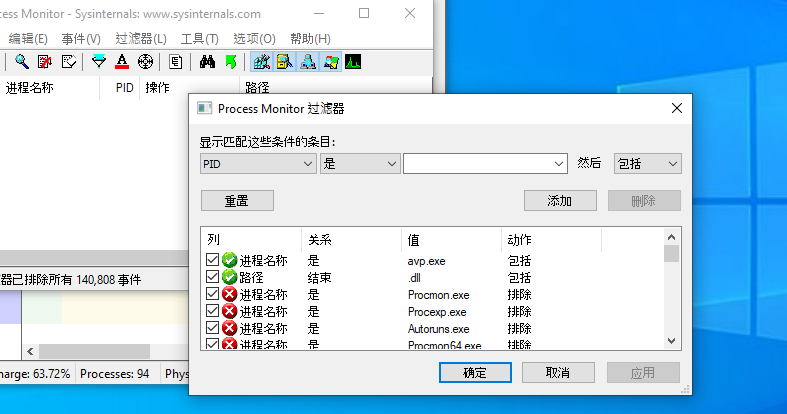
Task: Open the 工具(T) menu
Action: coord(199,39)
